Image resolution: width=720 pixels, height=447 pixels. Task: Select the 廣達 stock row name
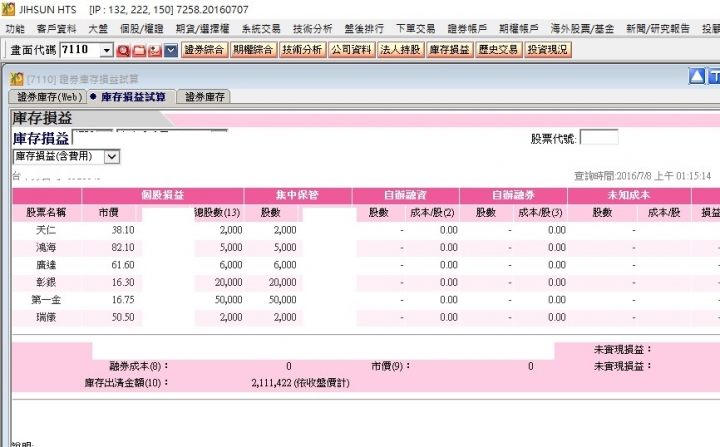tap(46, 265)
